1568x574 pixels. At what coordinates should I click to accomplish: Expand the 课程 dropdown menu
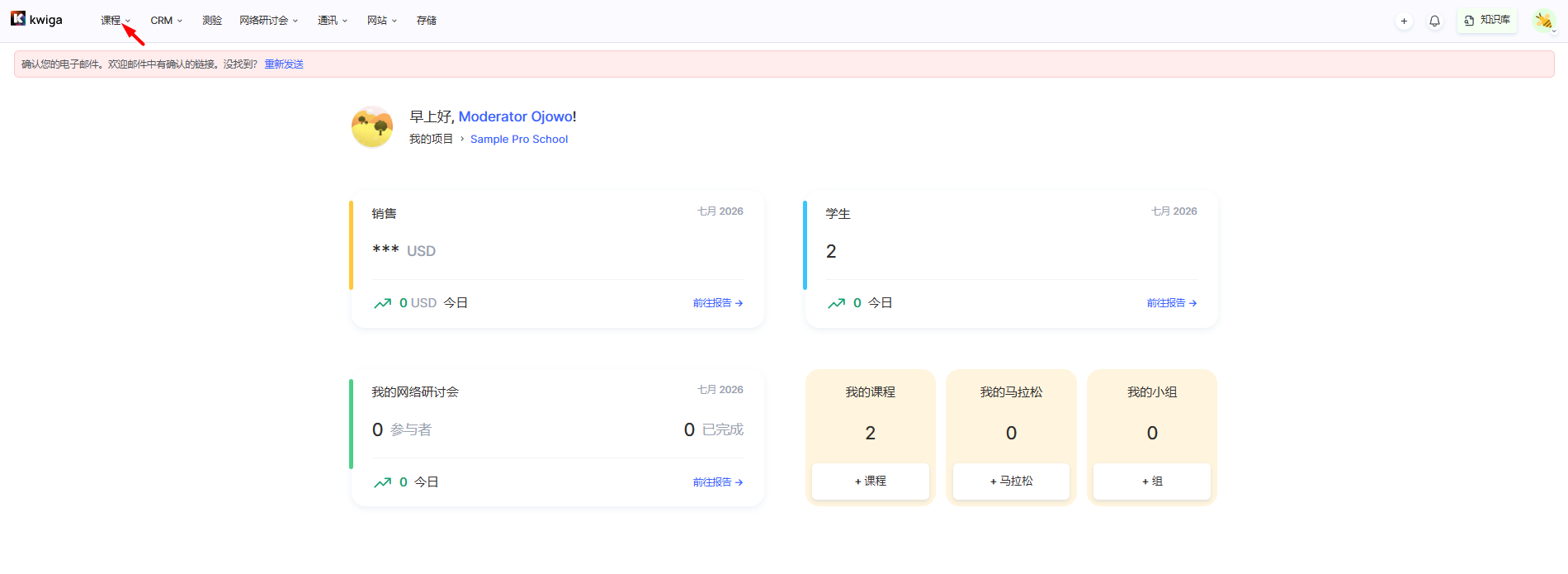tap(116, 21)
